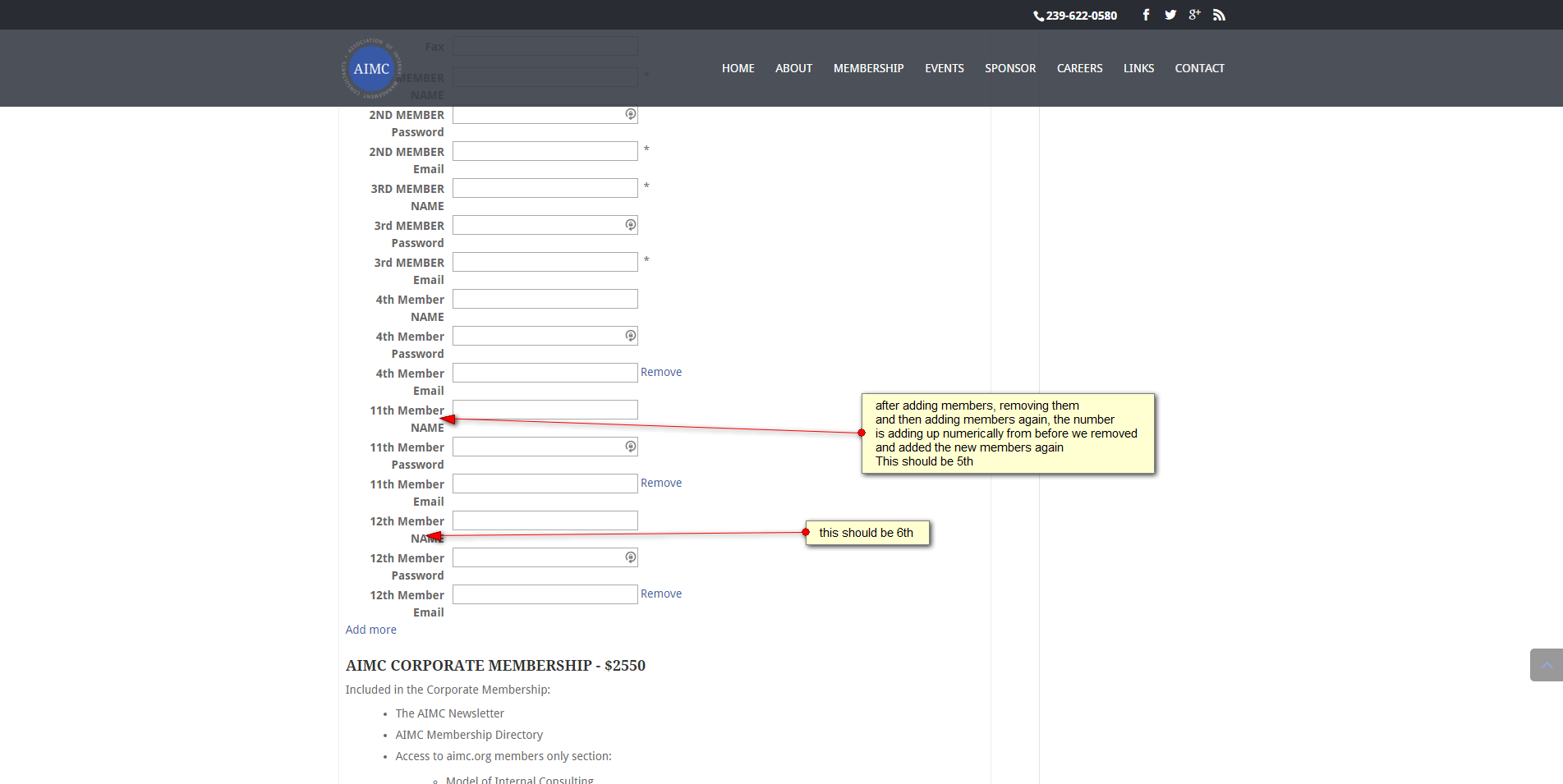Focus the 12th Member Name input

[x=545, y=520]
